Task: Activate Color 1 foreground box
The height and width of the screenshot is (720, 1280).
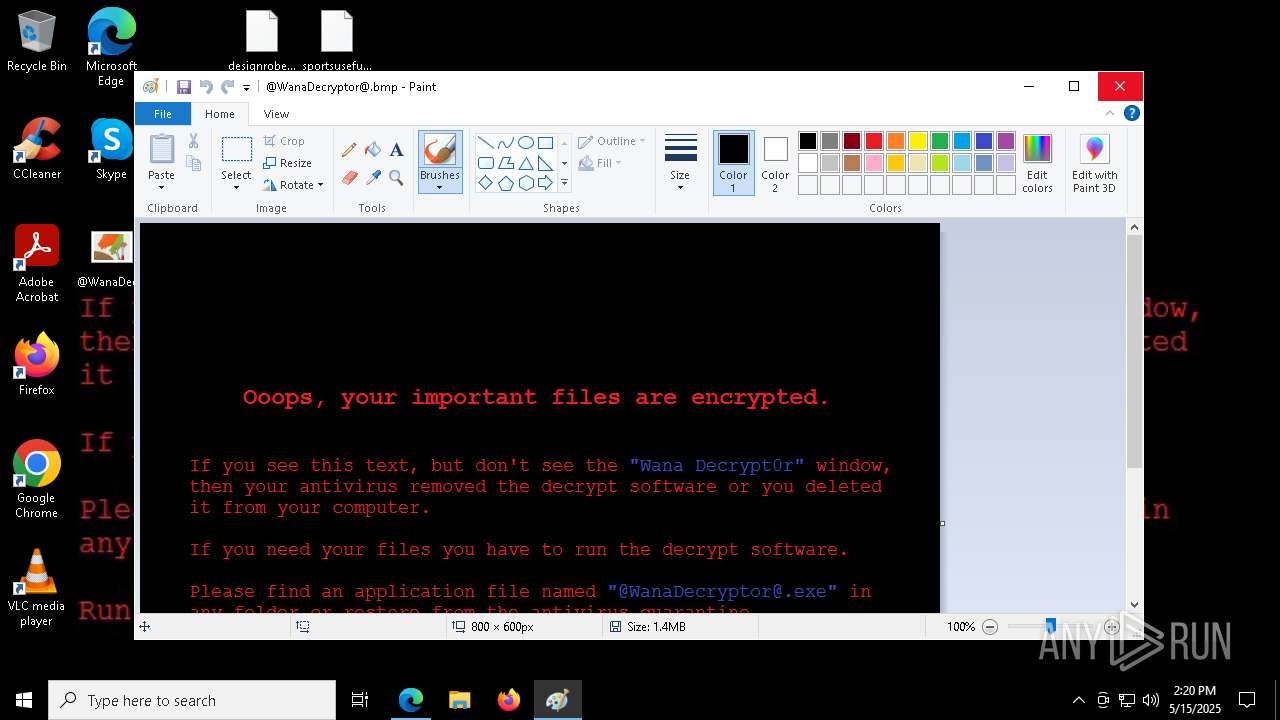Action: click(733, 163)
